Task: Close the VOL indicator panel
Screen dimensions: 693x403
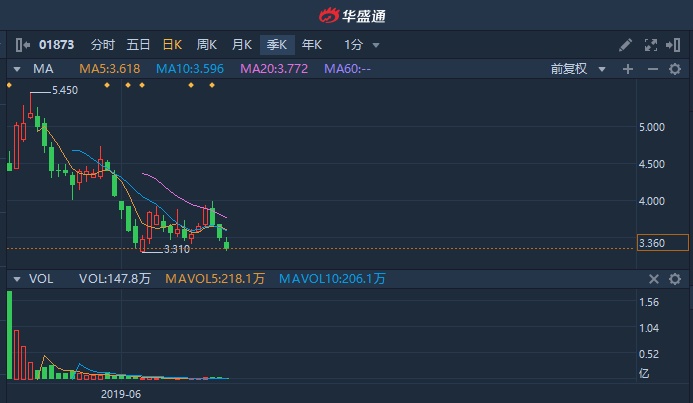Action: (x=654, y=279)
